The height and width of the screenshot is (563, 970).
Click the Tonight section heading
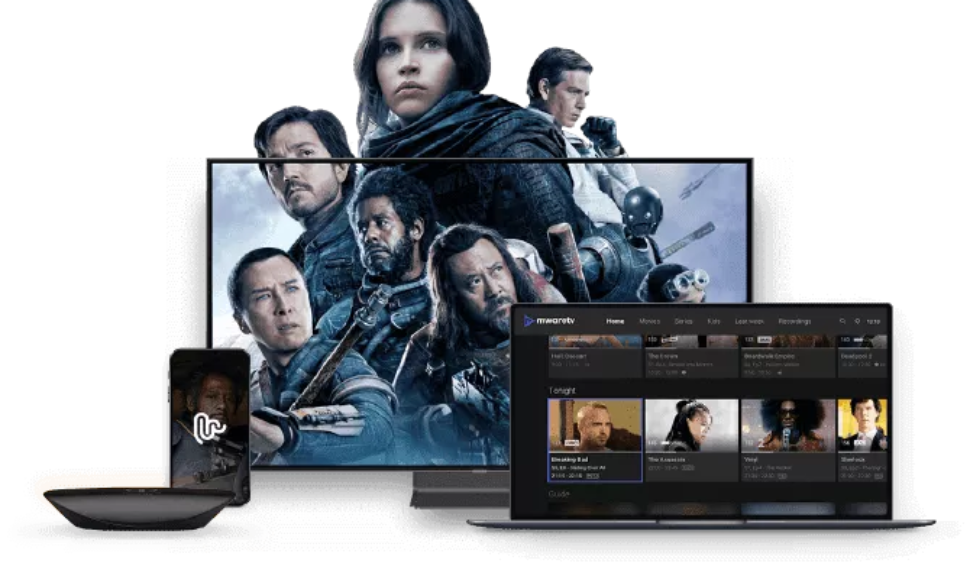[562, 390]
